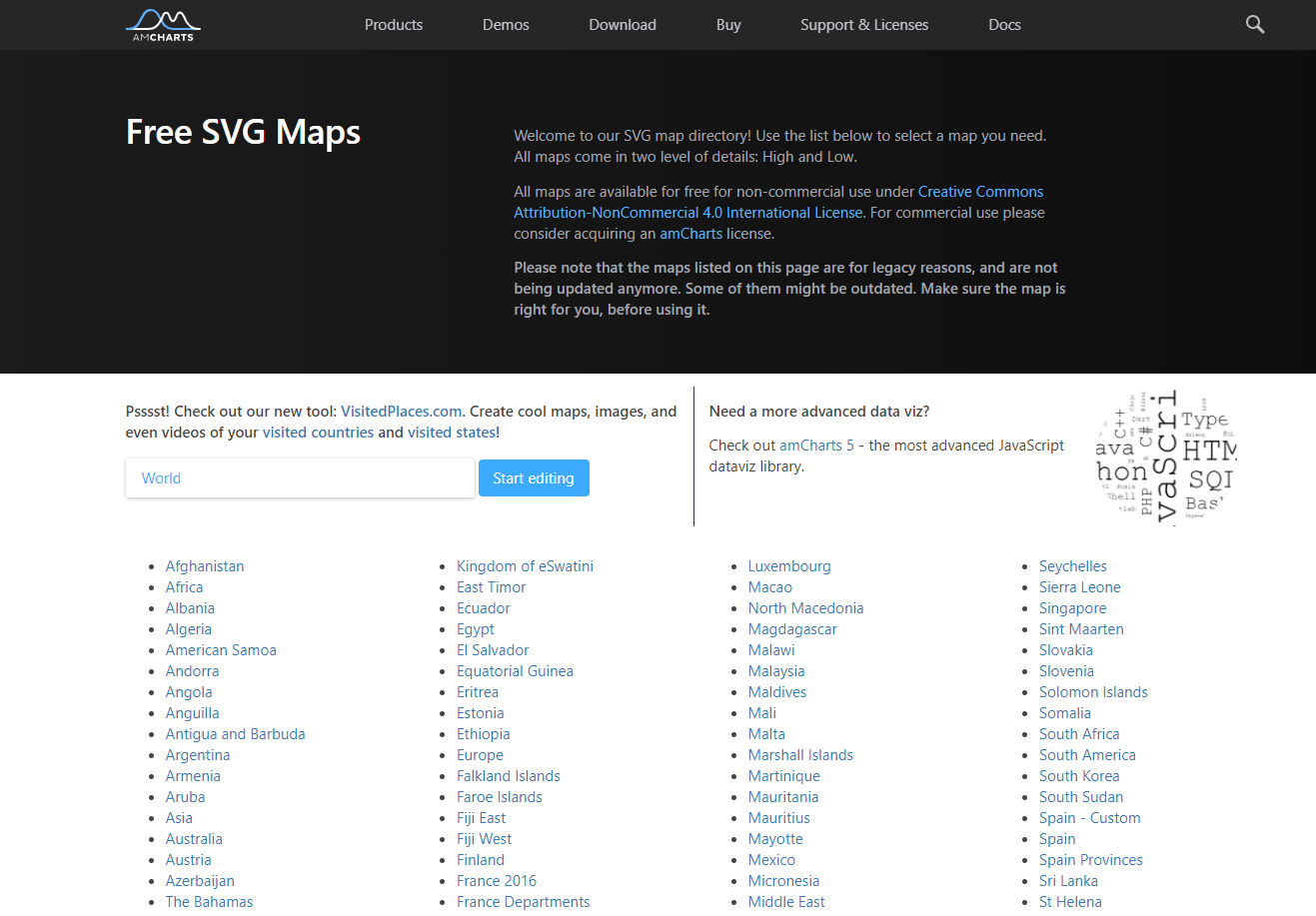Select the South America map

(x=1087, y=755)
